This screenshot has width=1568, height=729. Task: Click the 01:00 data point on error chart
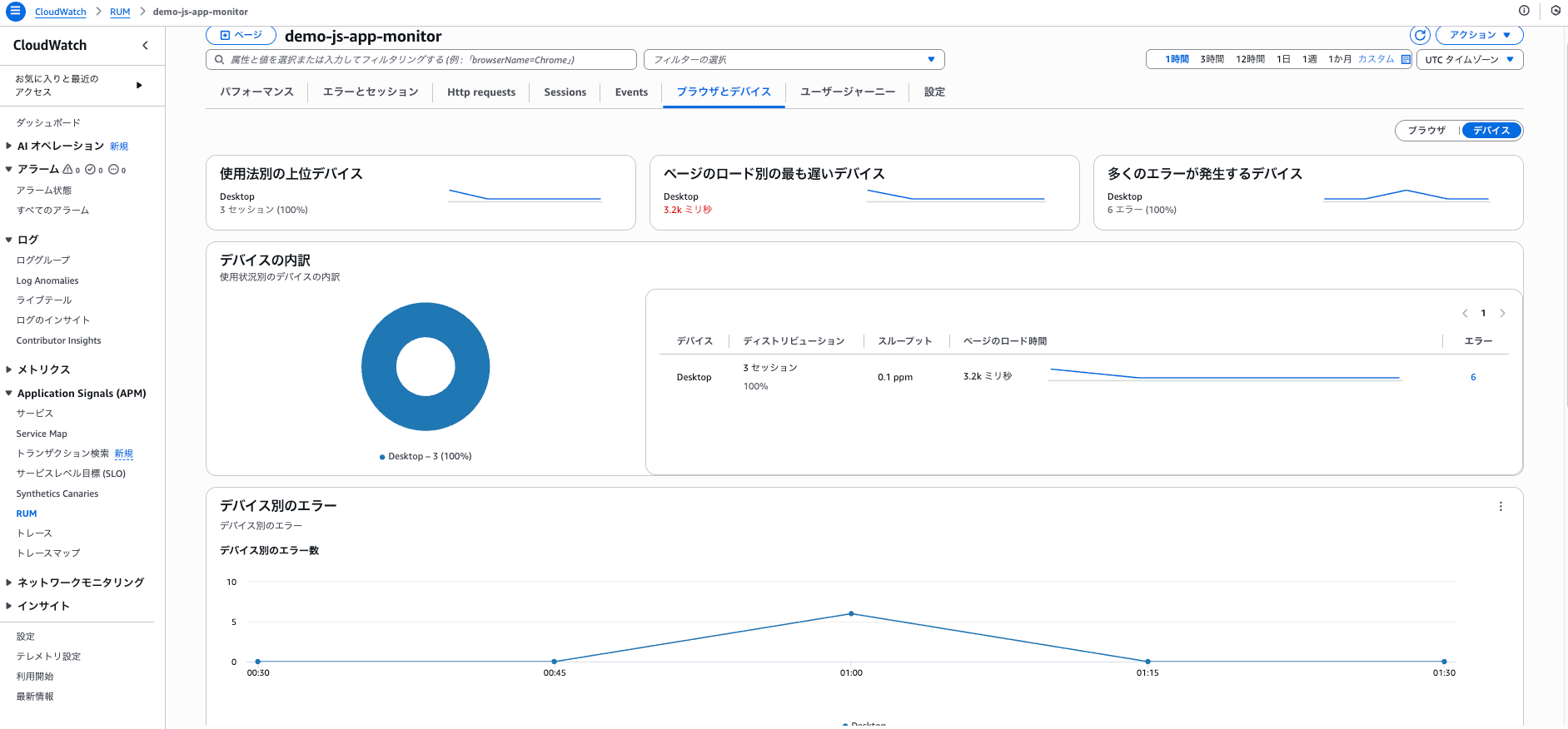click(x=851, y=613)
